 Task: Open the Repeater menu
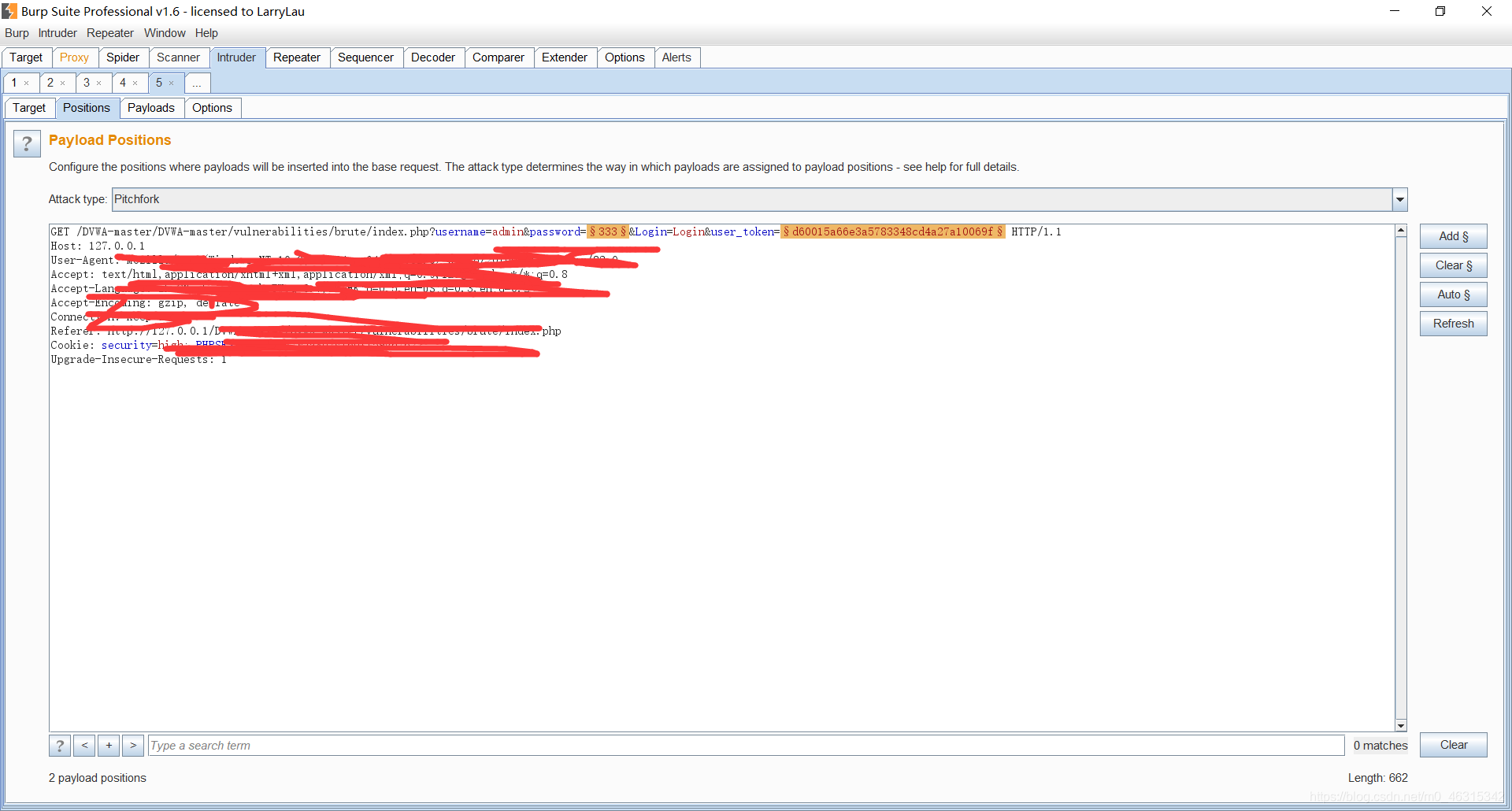click(x=110, y=33)
